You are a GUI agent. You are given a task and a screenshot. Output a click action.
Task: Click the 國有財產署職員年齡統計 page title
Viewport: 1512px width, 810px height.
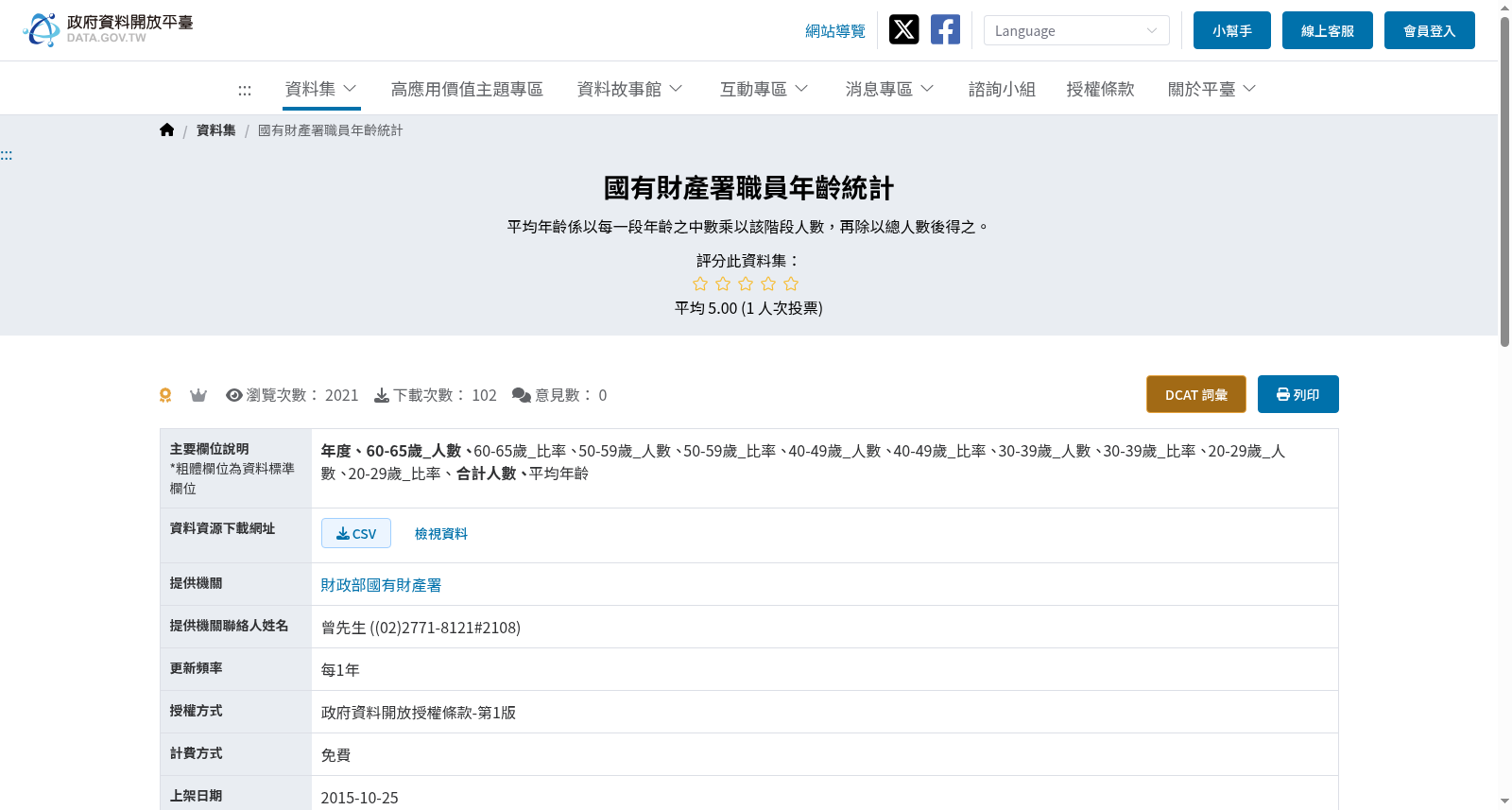[748, 188]
